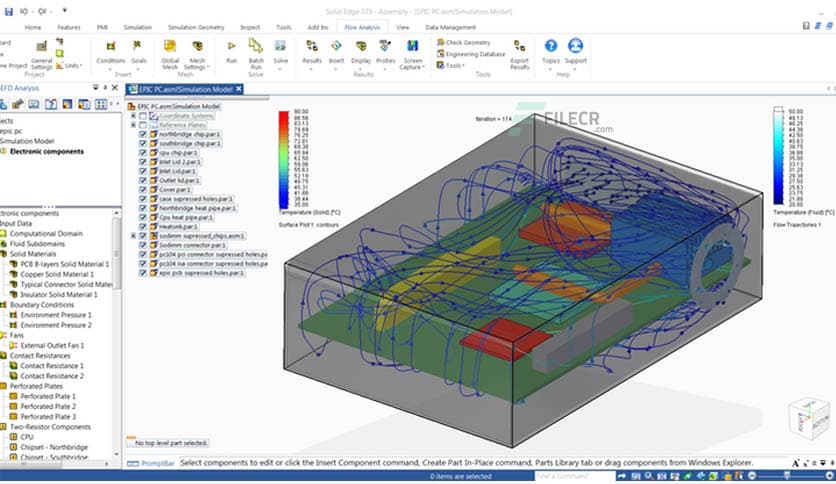The width and height of the screenshot is (836, 484).
Task: Select Electronic components project
Action: click(x=47, y=151)
